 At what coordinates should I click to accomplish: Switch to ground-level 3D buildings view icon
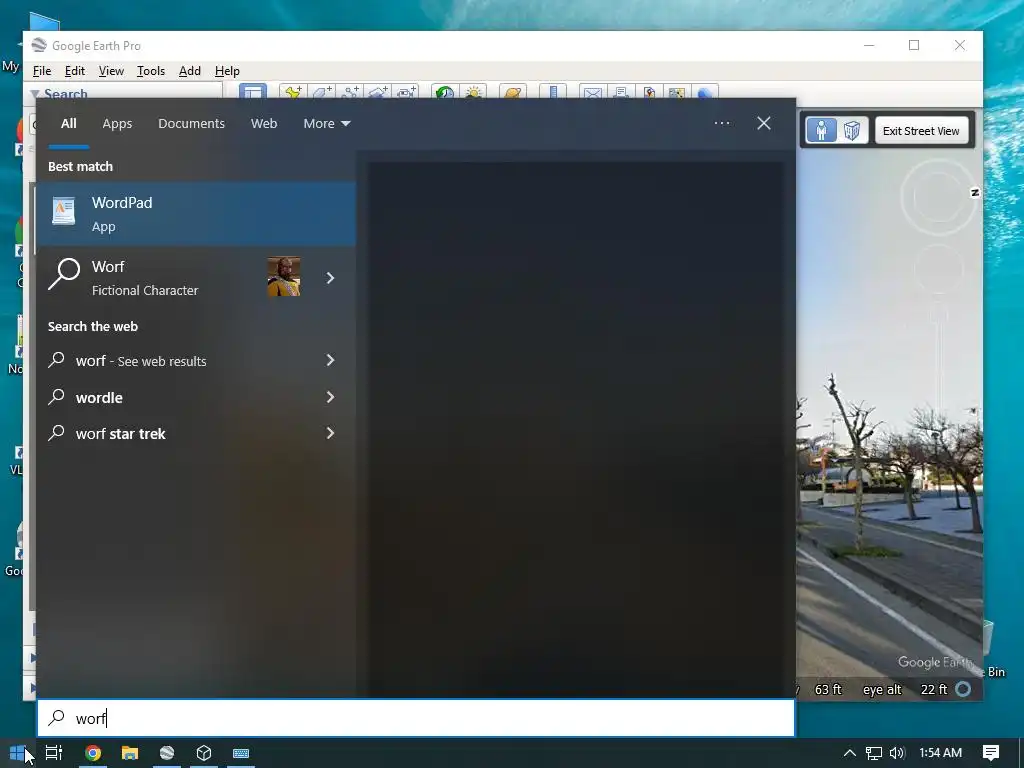tap(852, 131)
